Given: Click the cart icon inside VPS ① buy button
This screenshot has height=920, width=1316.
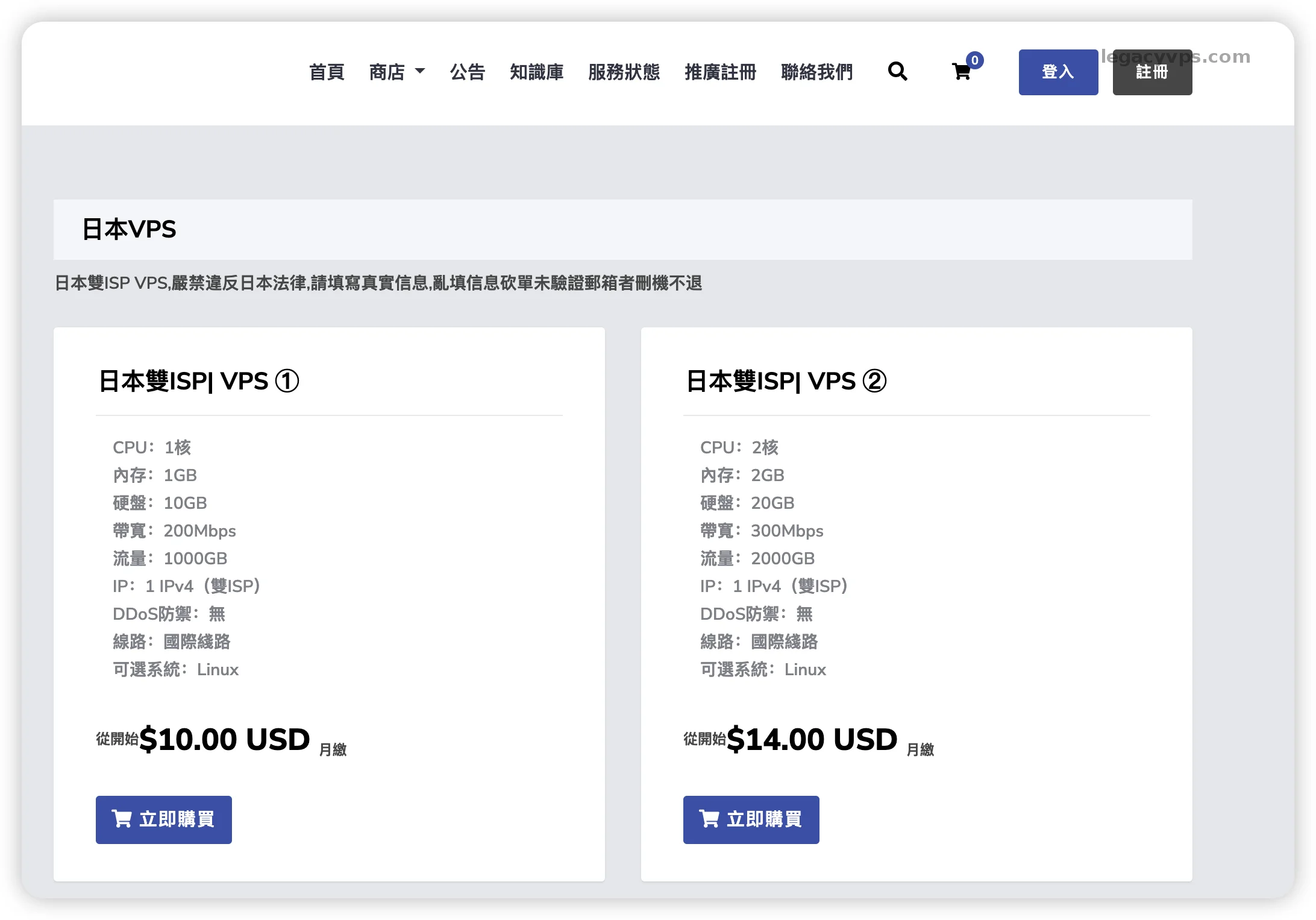Looking at the screenshot, I should (x=122, y=819).
